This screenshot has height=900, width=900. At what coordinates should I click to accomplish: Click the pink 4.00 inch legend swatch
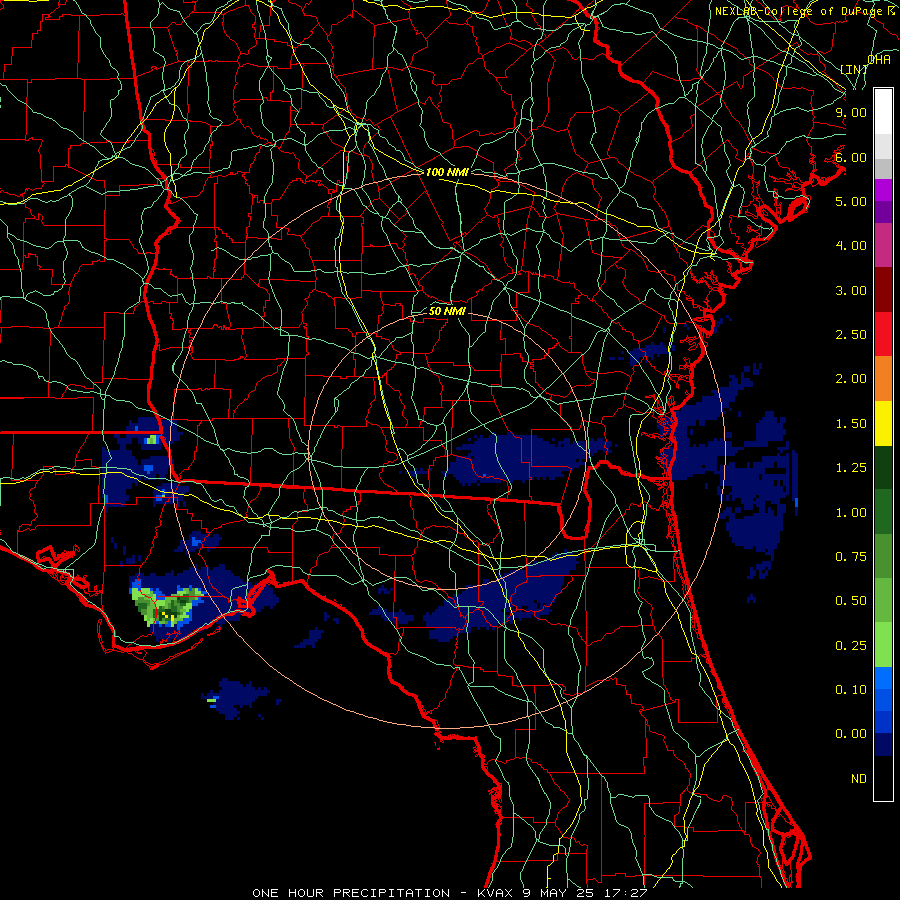coord(883,245)
